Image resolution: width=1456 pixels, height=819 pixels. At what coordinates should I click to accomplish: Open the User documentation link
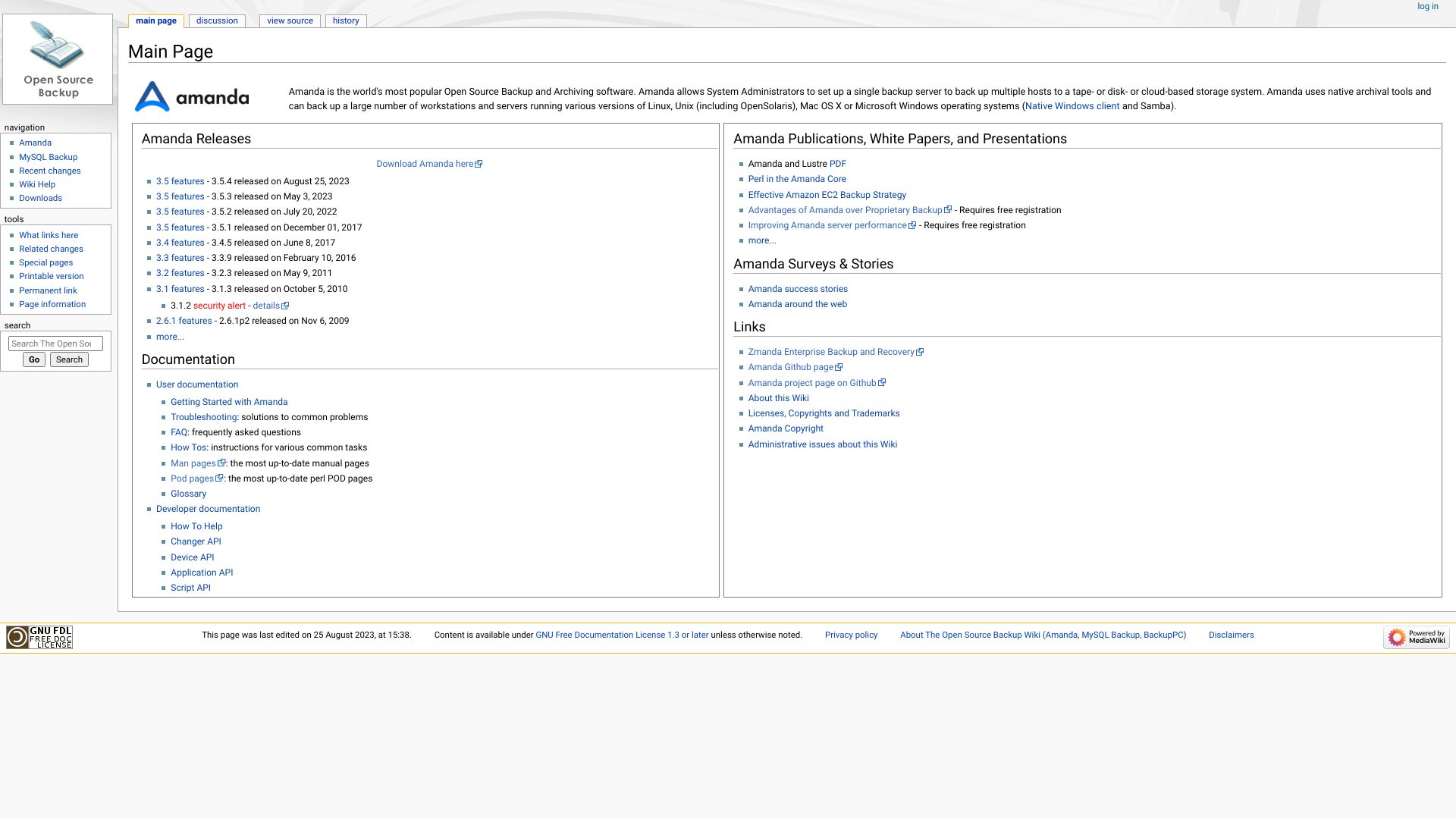click(197, 385)
